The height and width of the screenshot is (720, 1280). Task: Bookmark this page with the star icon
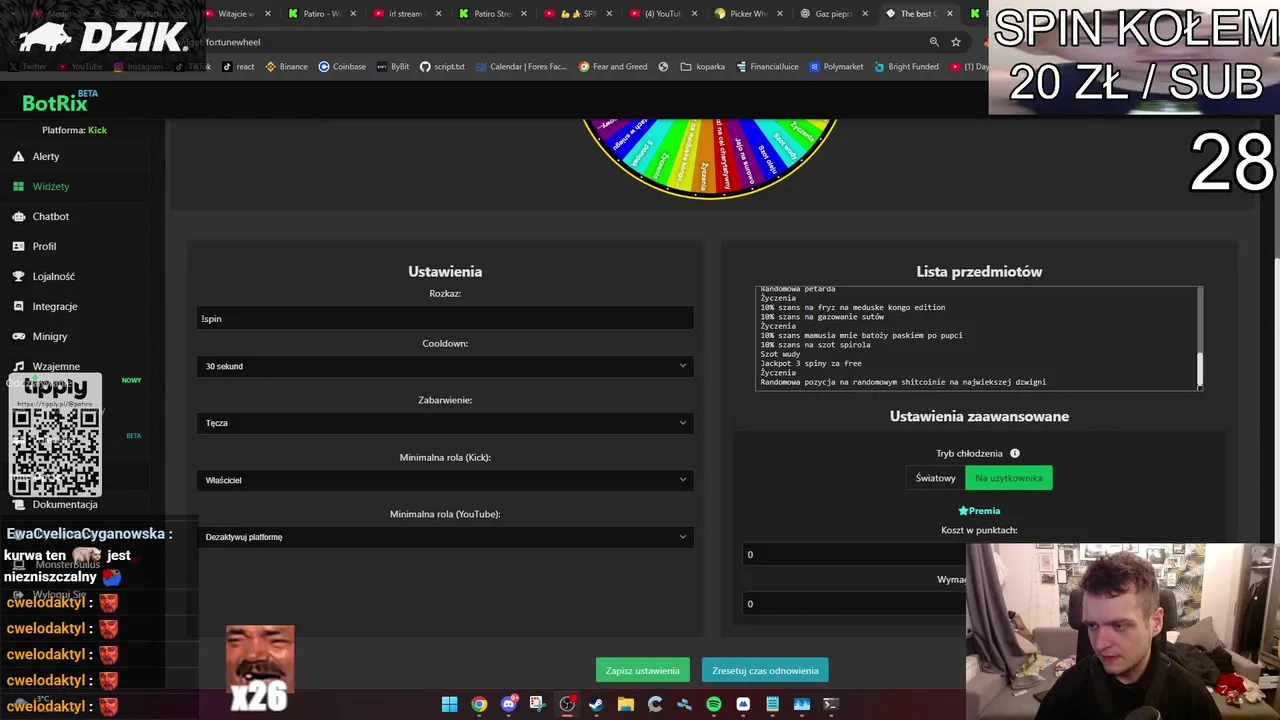956,42
